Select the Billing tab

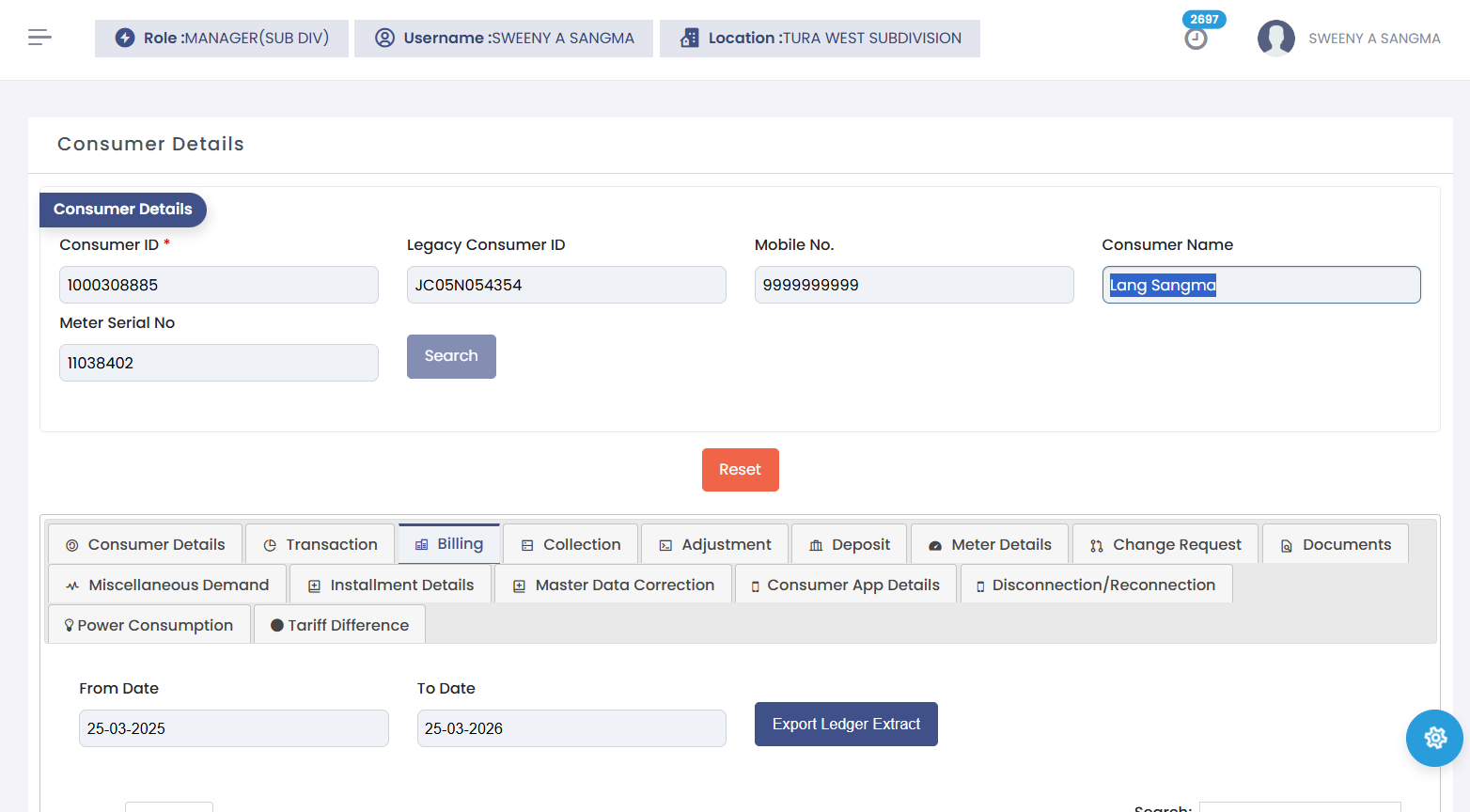tap(449, 543)
